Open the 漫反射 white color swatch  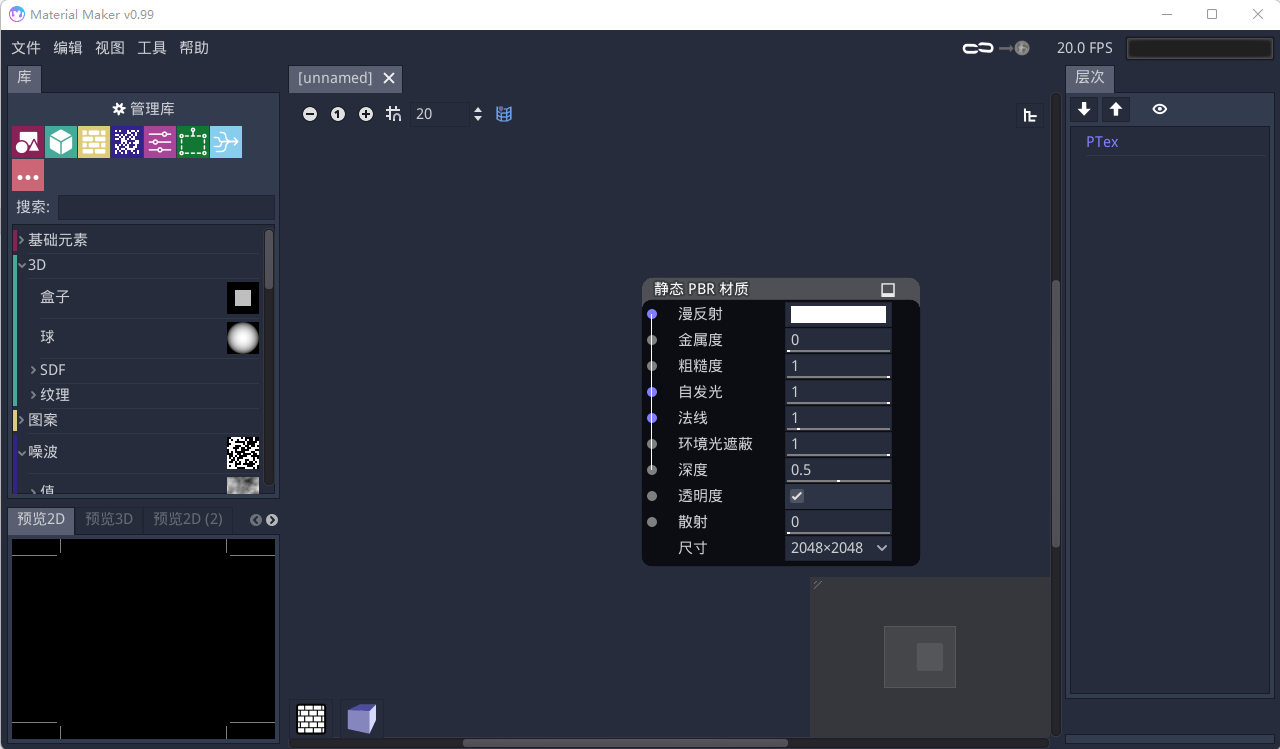pyautogui.click(x=838, y=314)
